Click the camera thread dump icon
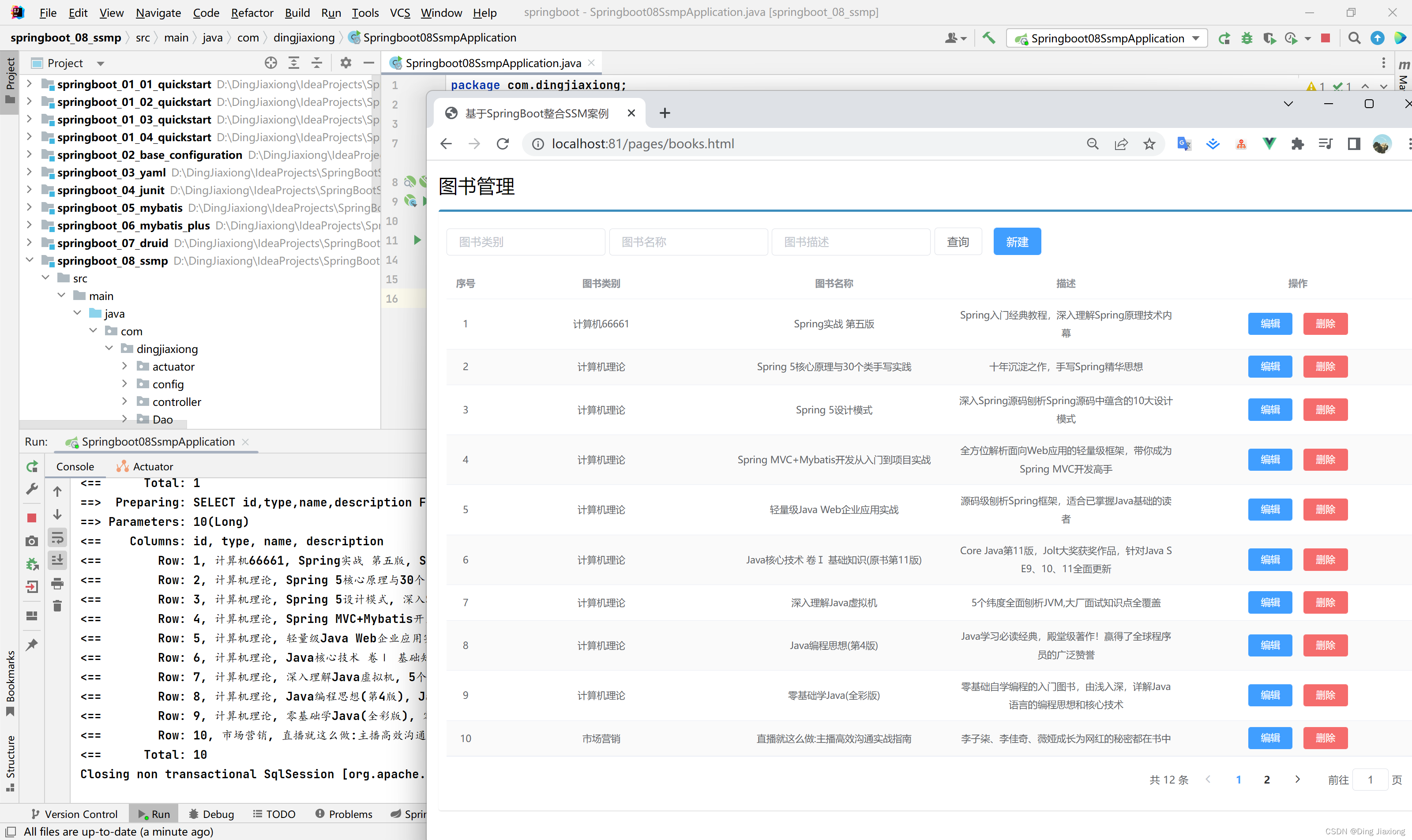 [32, 541]
